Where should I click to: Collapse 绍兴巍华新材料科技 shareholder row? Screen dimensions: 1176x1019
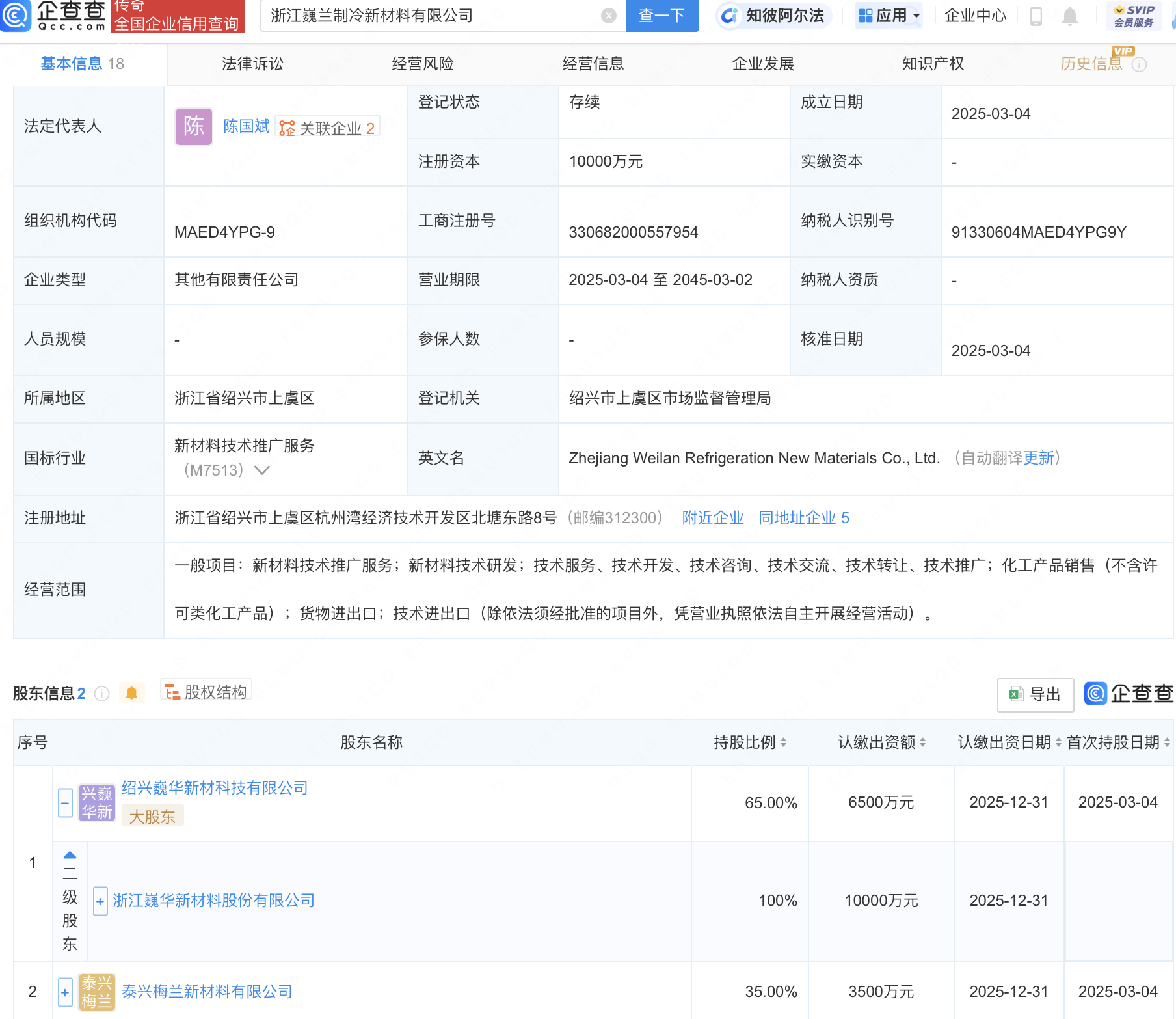coord(65,804)
